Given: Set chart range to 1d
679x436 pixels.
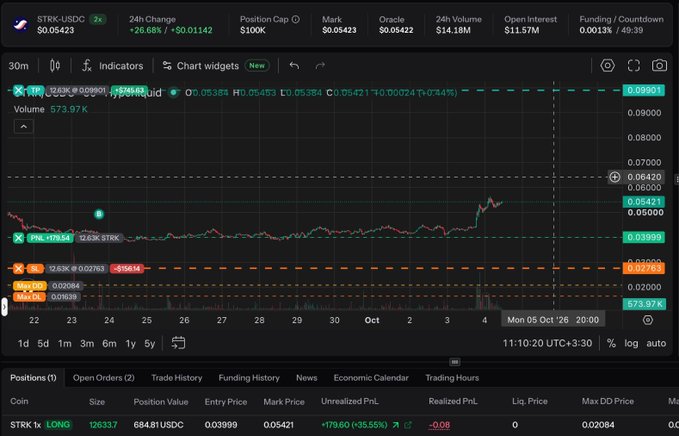Looking at the screenshot, I should (x=23, y=343).
